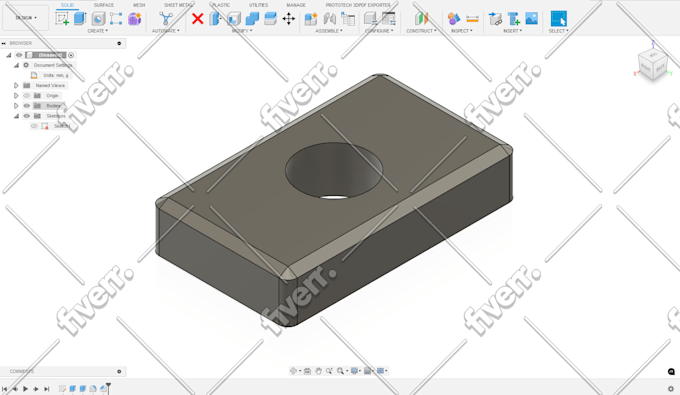This screenshot has width=680, height=395.
Task: Open the Assemble dropdown menu
Action: (329, 31)
